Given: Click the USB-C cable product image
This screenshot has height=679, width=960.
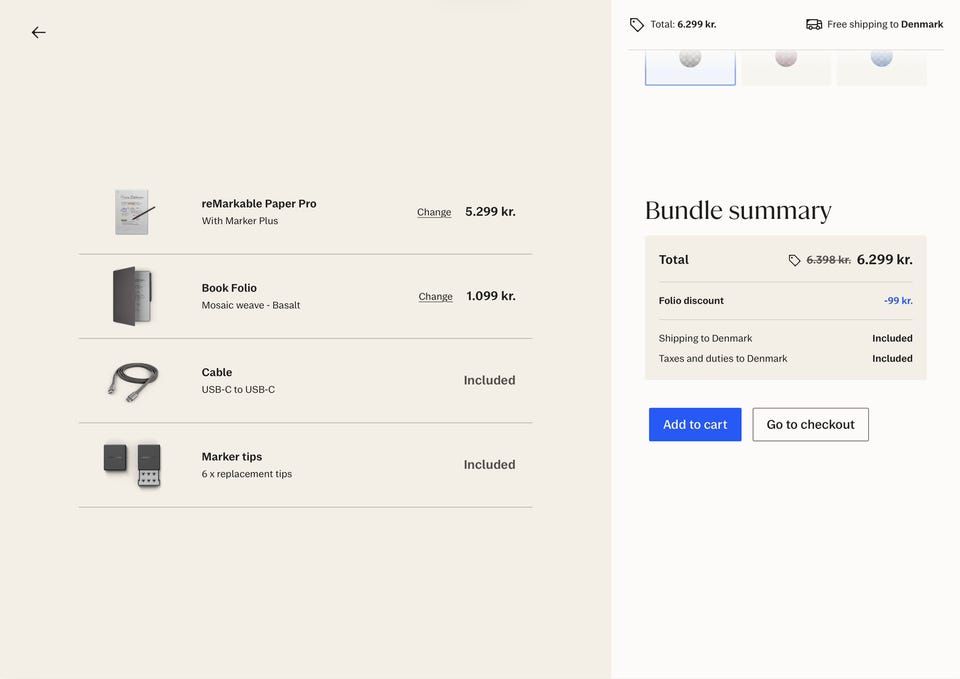Looking at the screenshot, I should 132,381.
